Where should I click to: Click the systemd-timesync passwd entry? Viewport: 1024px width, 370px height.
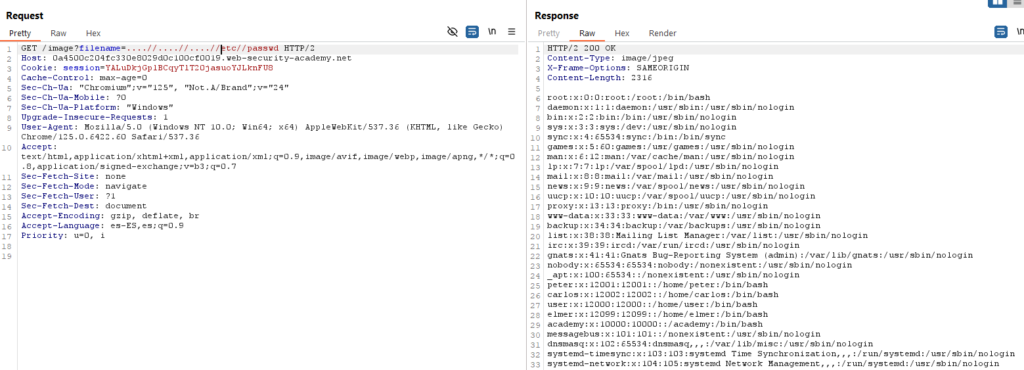[781, 354]
